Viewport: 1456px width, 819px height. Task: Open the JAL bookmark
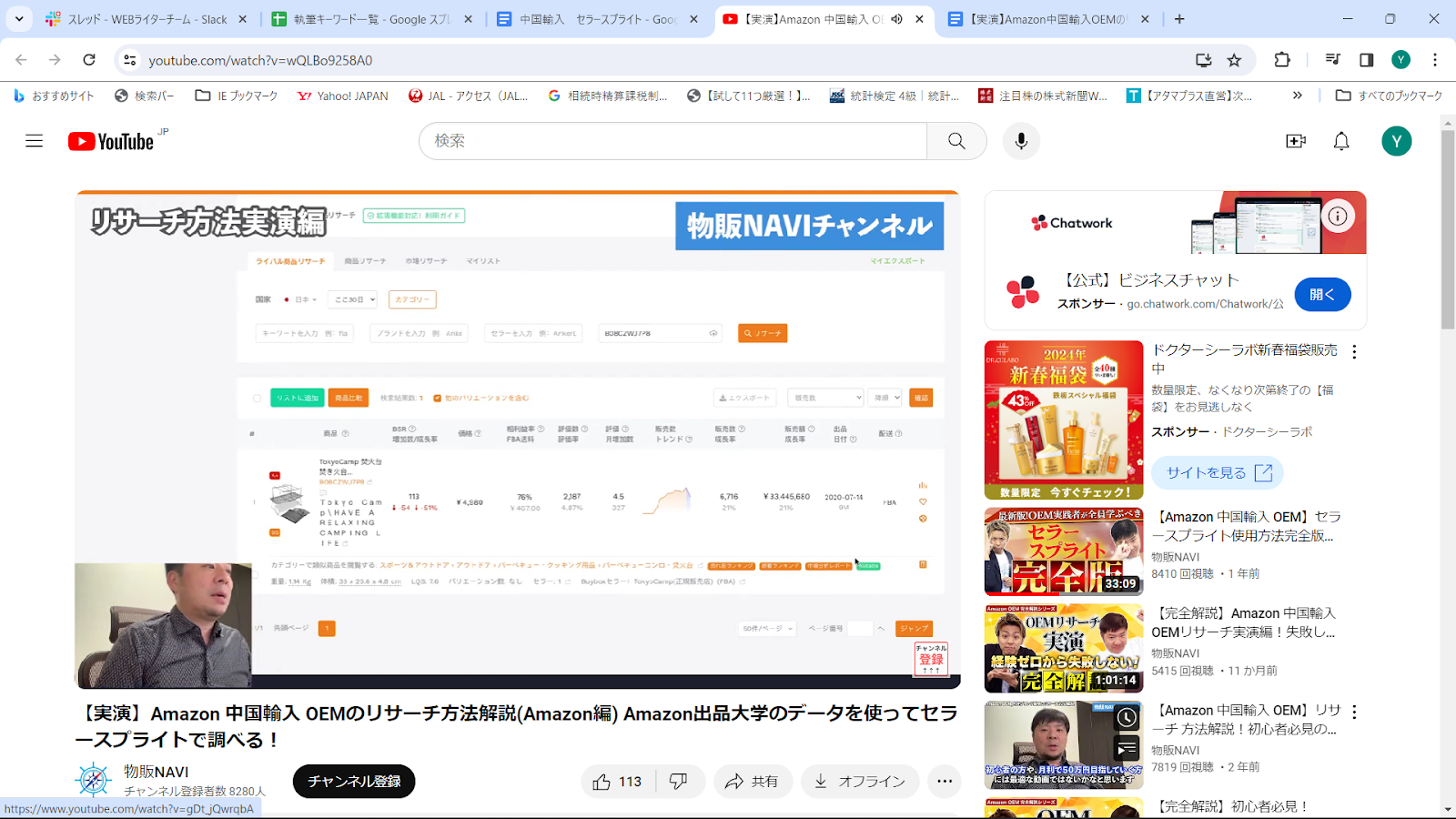coord(469,96)
